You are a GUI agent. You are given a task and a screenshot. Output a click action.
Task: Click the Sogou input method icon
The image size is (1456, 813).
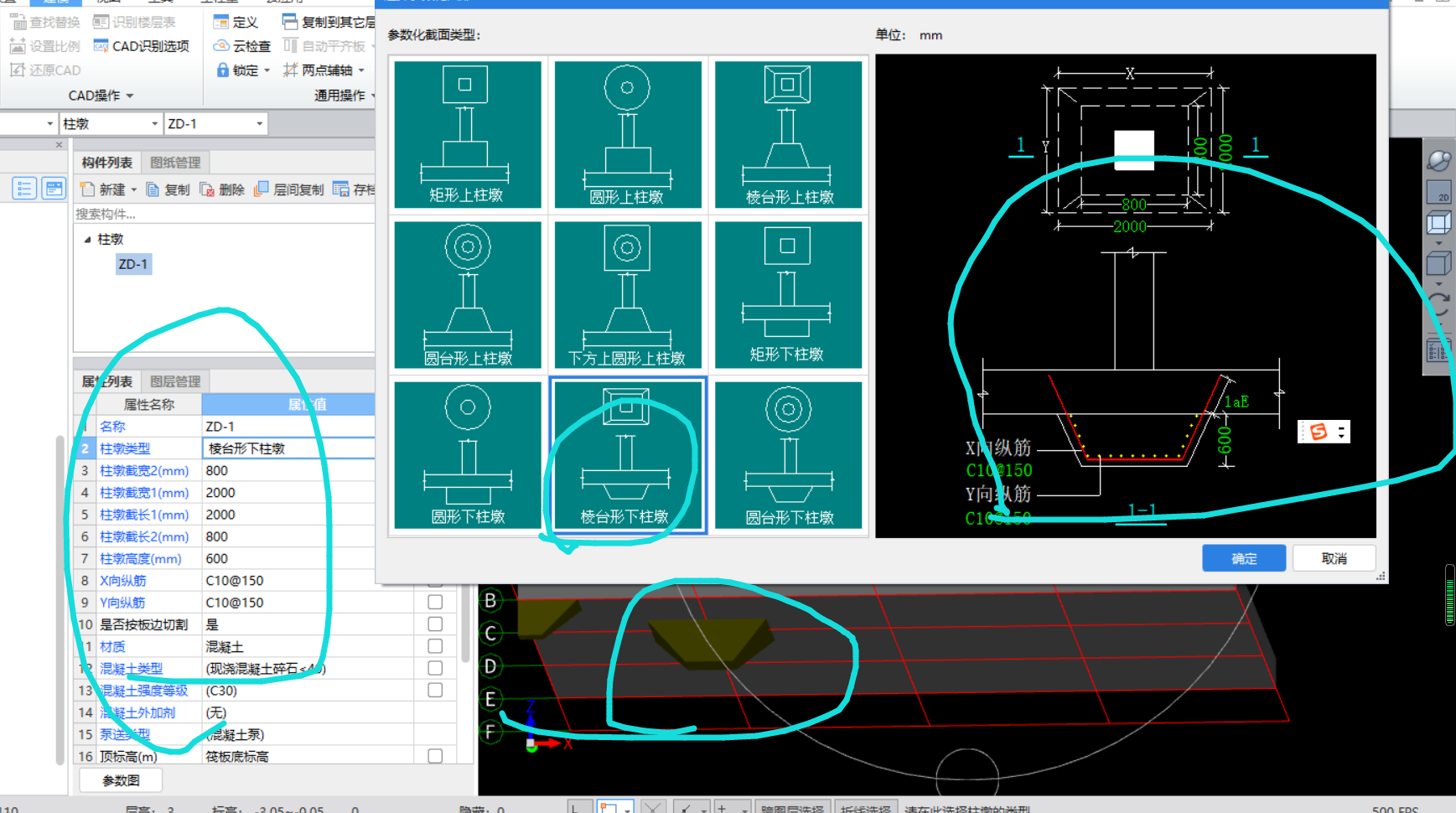point(1319,432)
